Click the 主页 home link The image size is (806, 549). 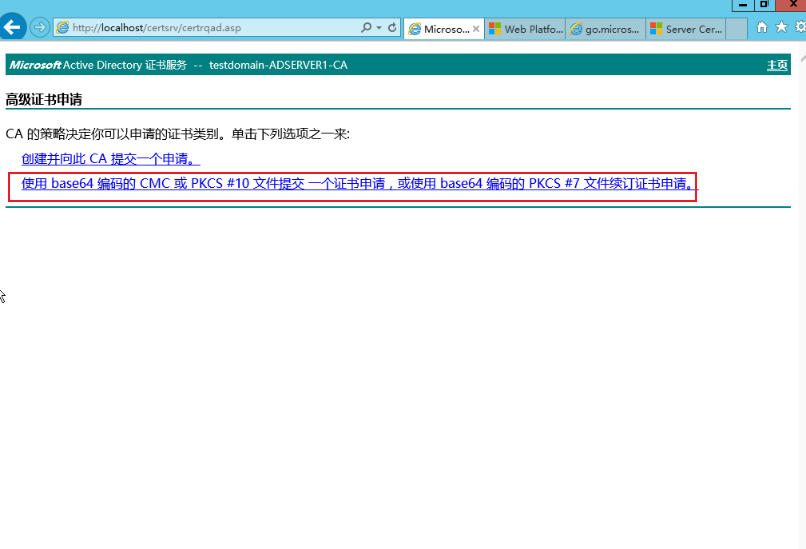(777, 65)
